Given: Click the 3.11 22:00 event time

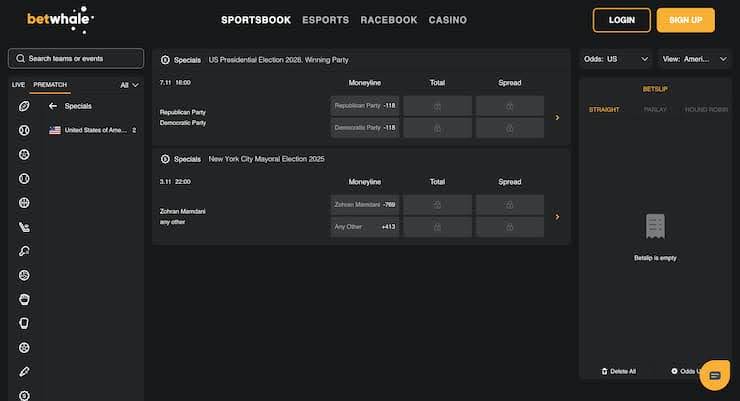Looking at the screenshot, I should 175,182.
